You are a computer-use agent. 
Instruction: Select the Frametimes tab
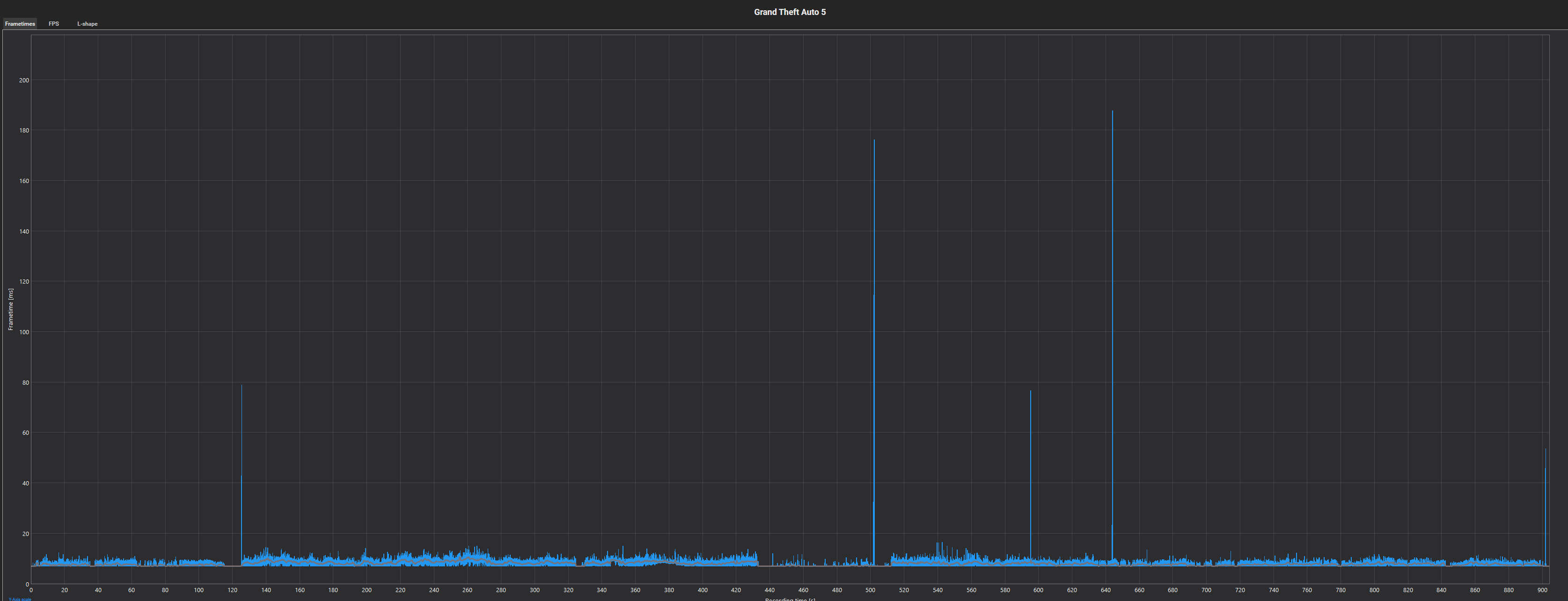tap(20, 24)
